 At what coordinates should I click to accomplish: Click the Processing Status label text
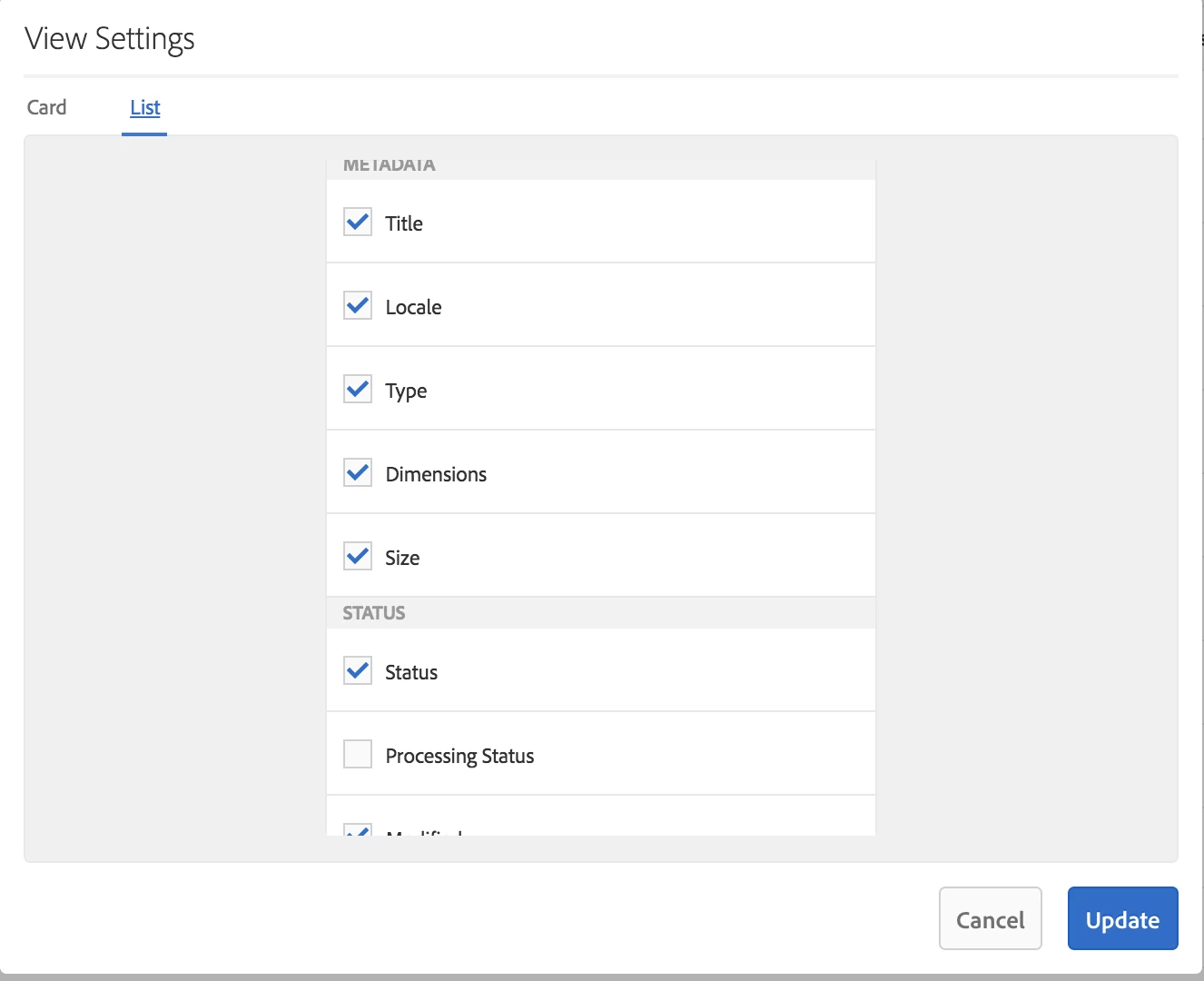459,756
